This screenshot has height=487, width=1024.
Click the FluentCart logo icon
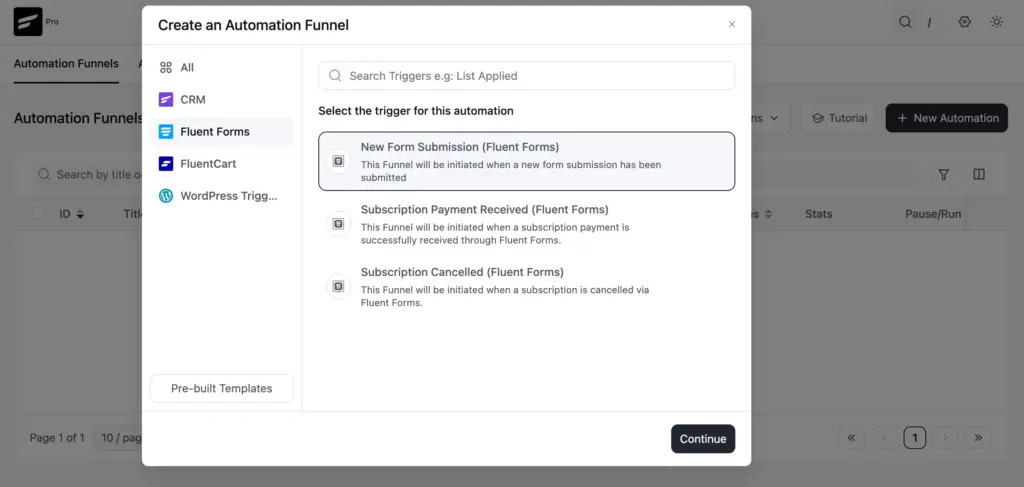(x=166, y=163)
